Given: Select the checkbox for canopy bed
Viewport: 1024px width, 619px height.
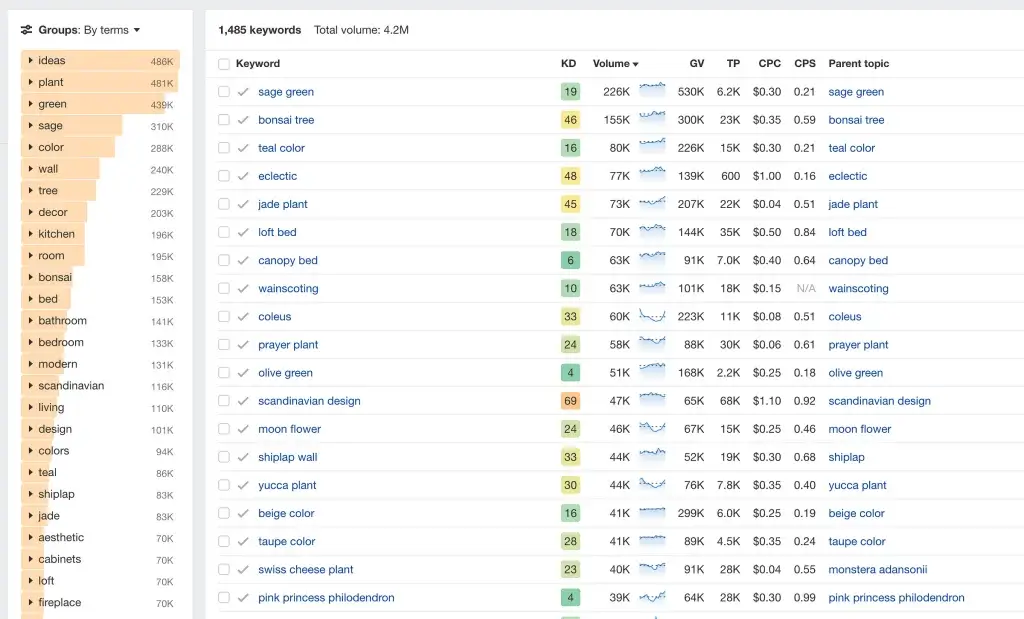Looking at the screenshot, I should pos(224,260).
